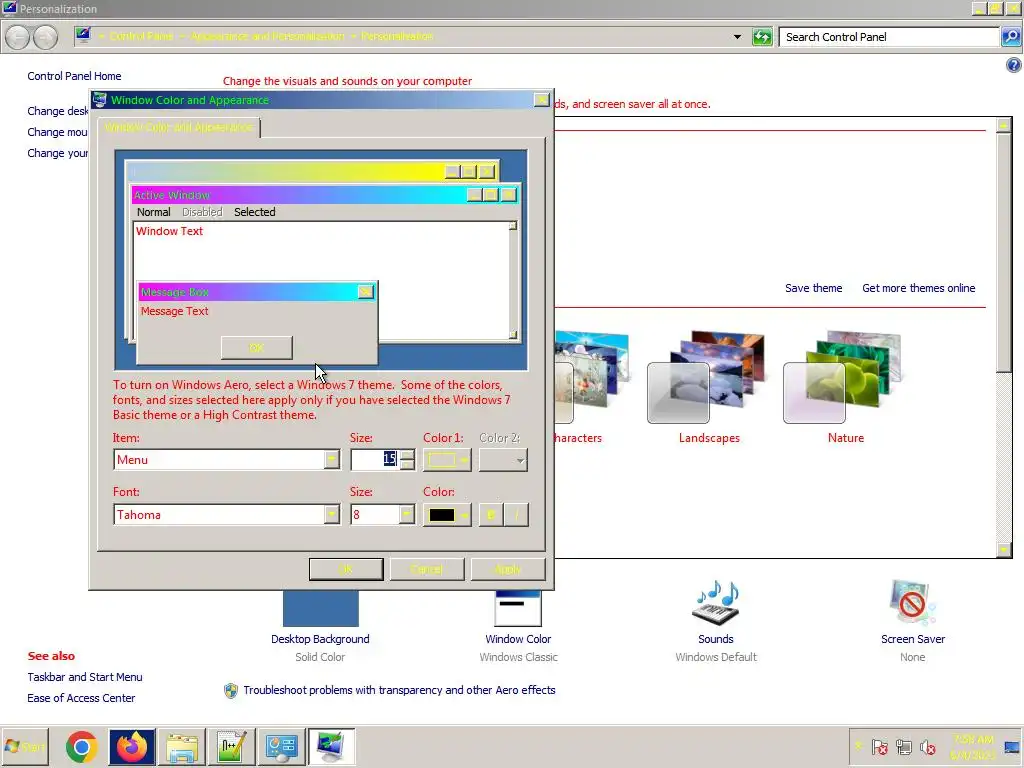Viewport: 1024px width, 768px height.
Task: Select the Window Color and Appearance tab
Action: pos(178,127)
